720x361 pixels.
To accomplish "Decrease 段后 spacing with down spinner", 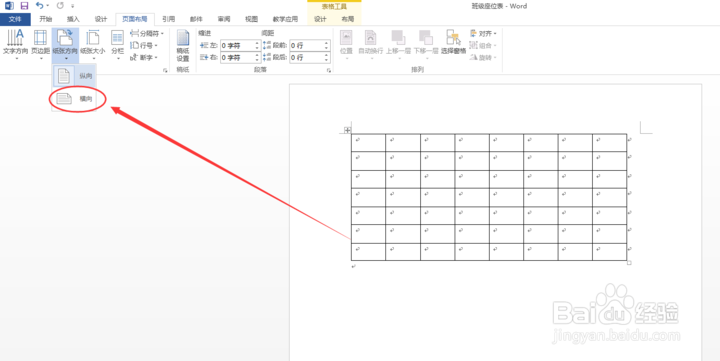I will tap(326, 60).
